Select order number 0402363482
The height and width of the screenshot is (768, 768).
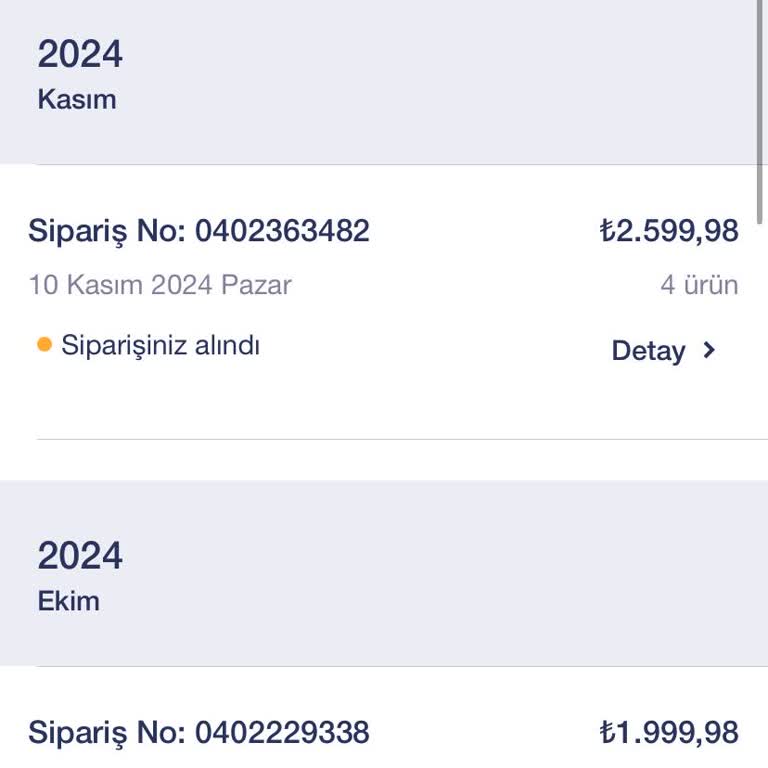[x=282, y=231]
